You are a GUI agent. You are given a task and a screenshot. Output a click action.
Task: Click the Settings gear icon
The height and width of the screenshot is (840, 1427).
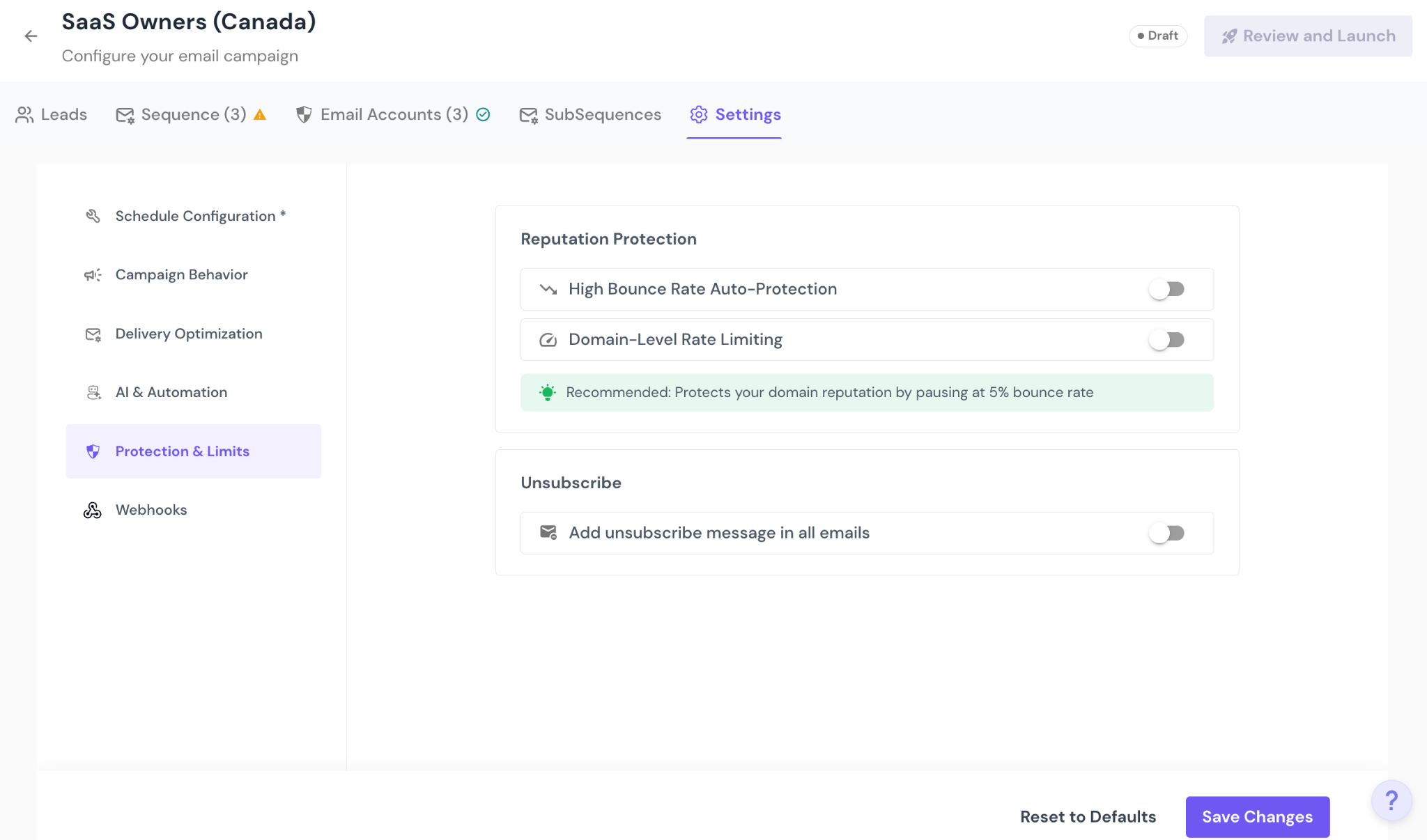point(698,115)
